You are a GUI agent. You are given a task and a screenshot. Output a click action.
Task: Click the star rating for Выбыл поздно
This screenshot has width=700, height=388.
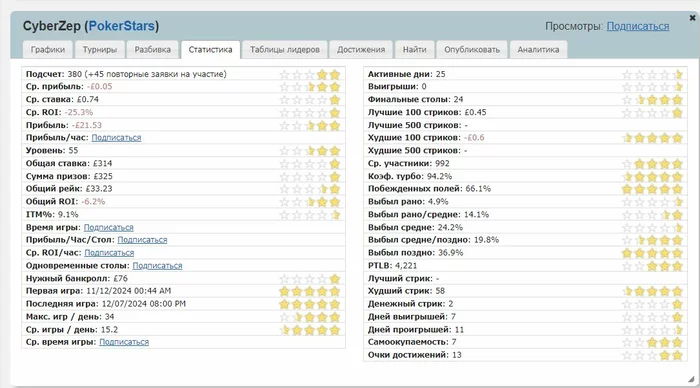[652, 254]
